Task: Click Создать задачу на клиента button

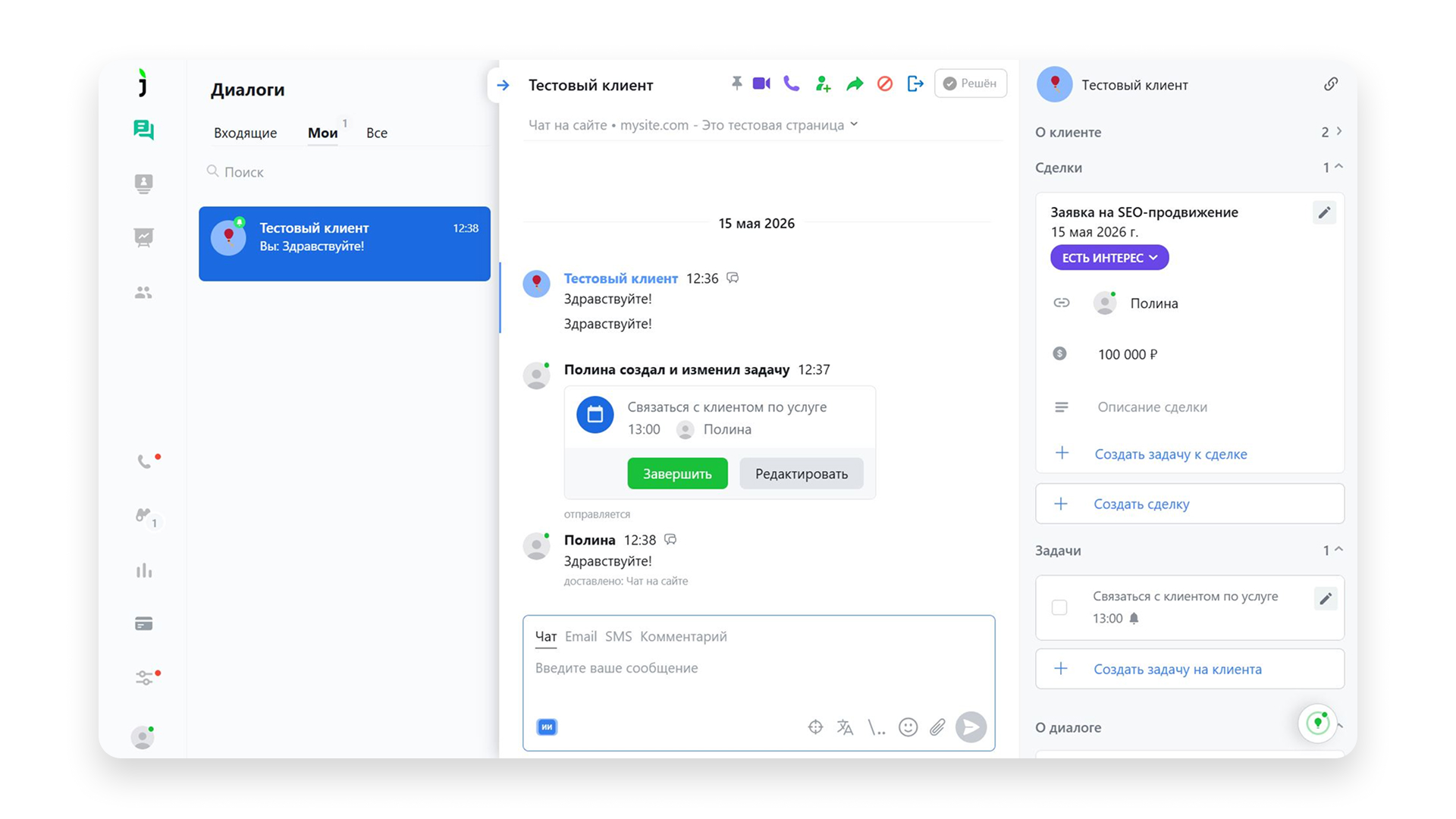Action: click(1190, 669)
